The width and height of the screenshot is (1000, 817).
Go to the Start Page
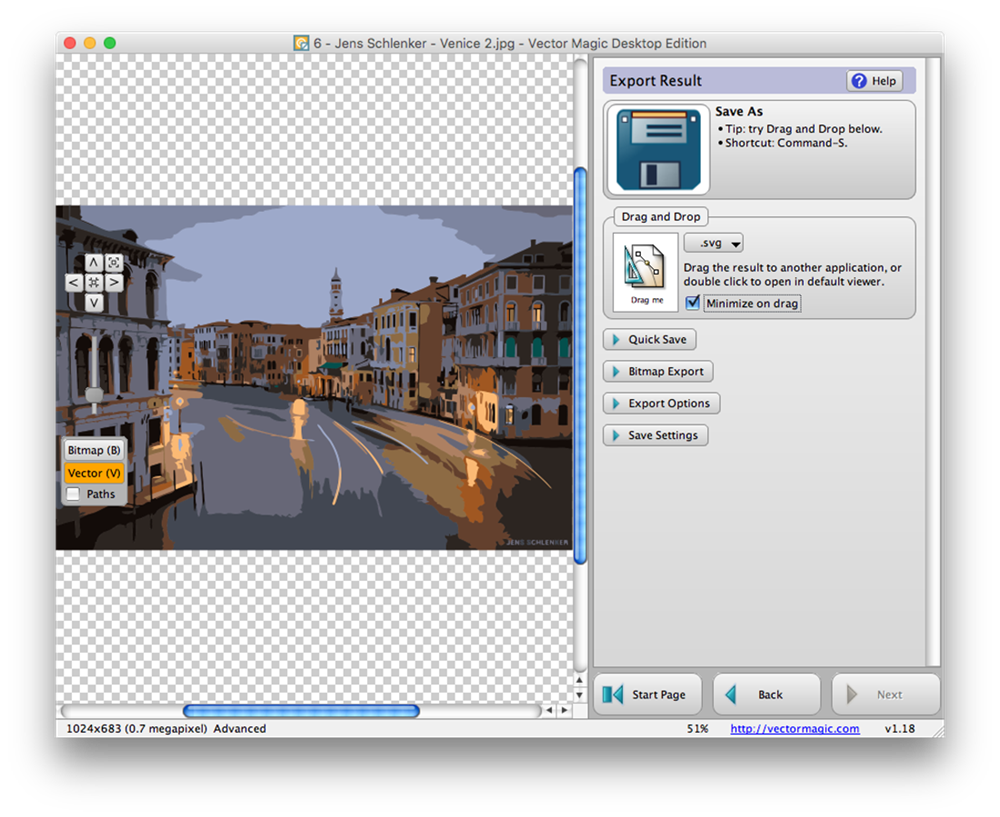(x=647, y=694)
